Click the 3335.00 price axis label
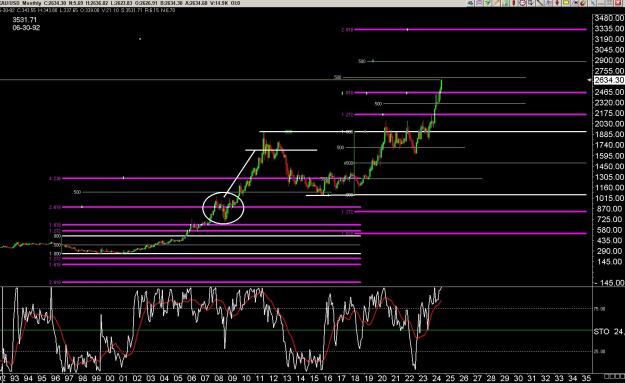625x383 pixels. [609, 29]
